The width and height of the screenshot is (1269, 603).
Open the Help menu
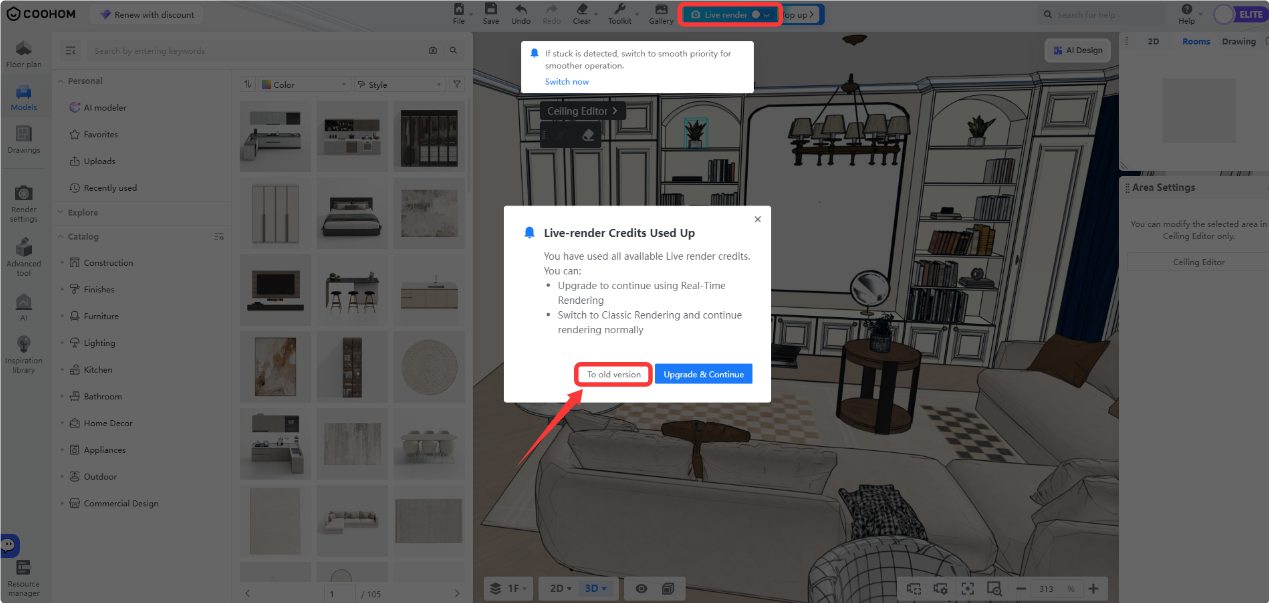(x=1187, y=14)
